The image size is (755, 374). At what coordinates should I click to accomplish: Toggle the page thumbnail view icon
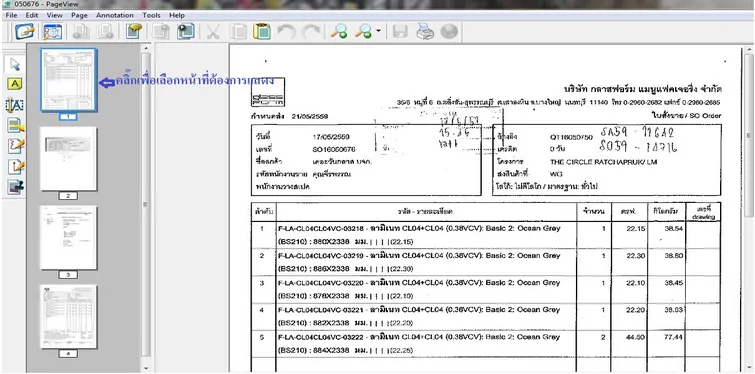52,32
